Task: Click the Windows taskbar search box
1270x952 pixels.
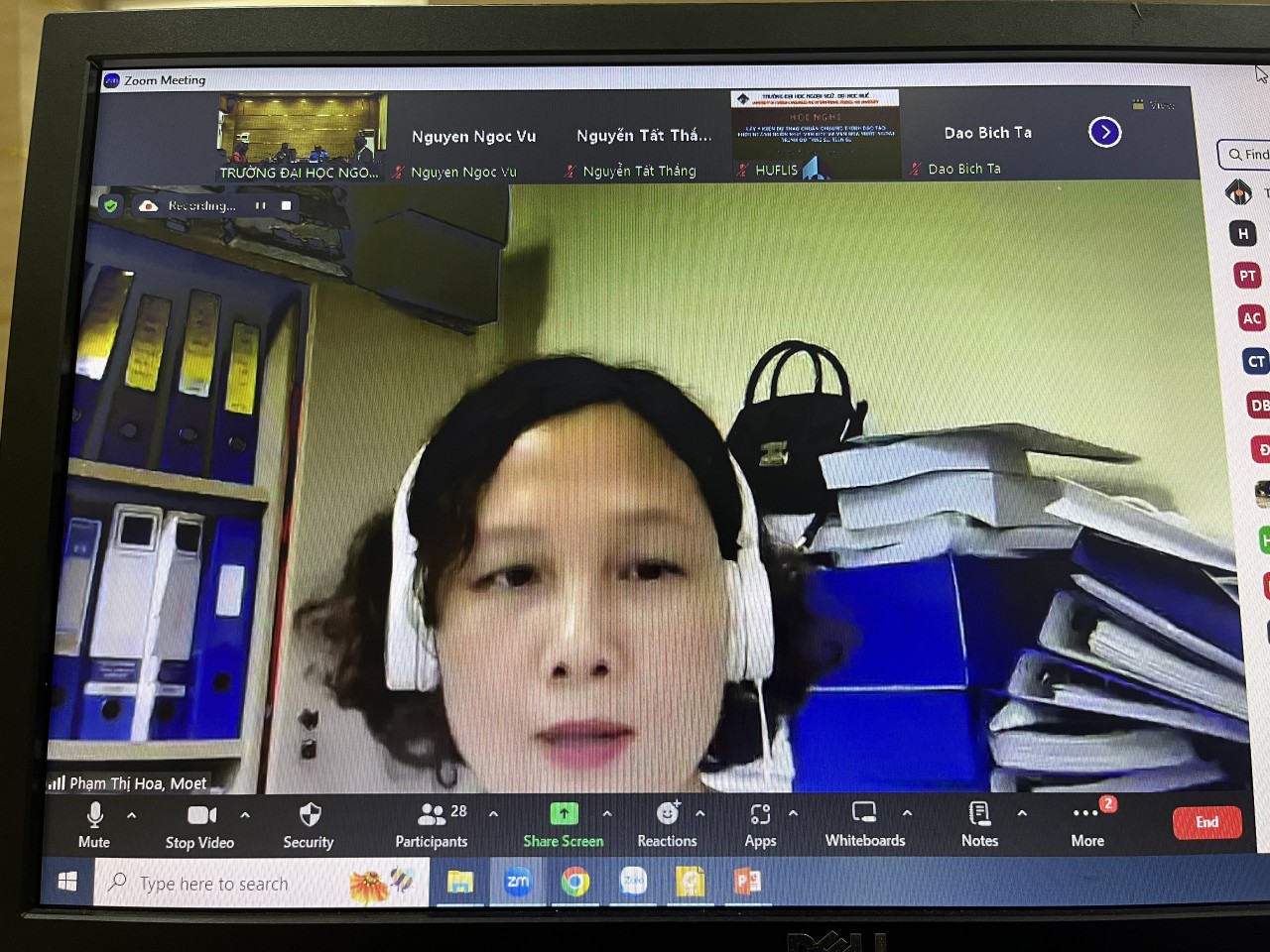Action: pyautogui.click(x=238, y=884)
